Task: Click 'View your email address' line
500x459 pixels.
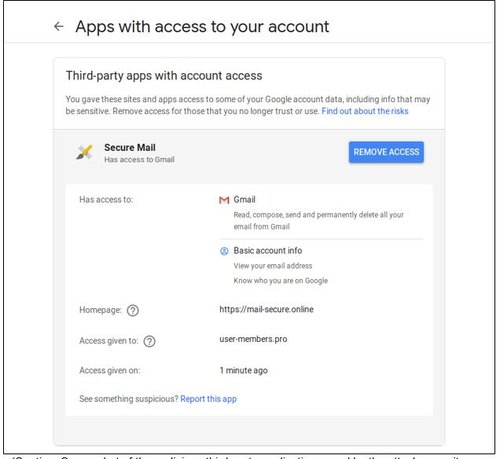Action: point(273,266)
